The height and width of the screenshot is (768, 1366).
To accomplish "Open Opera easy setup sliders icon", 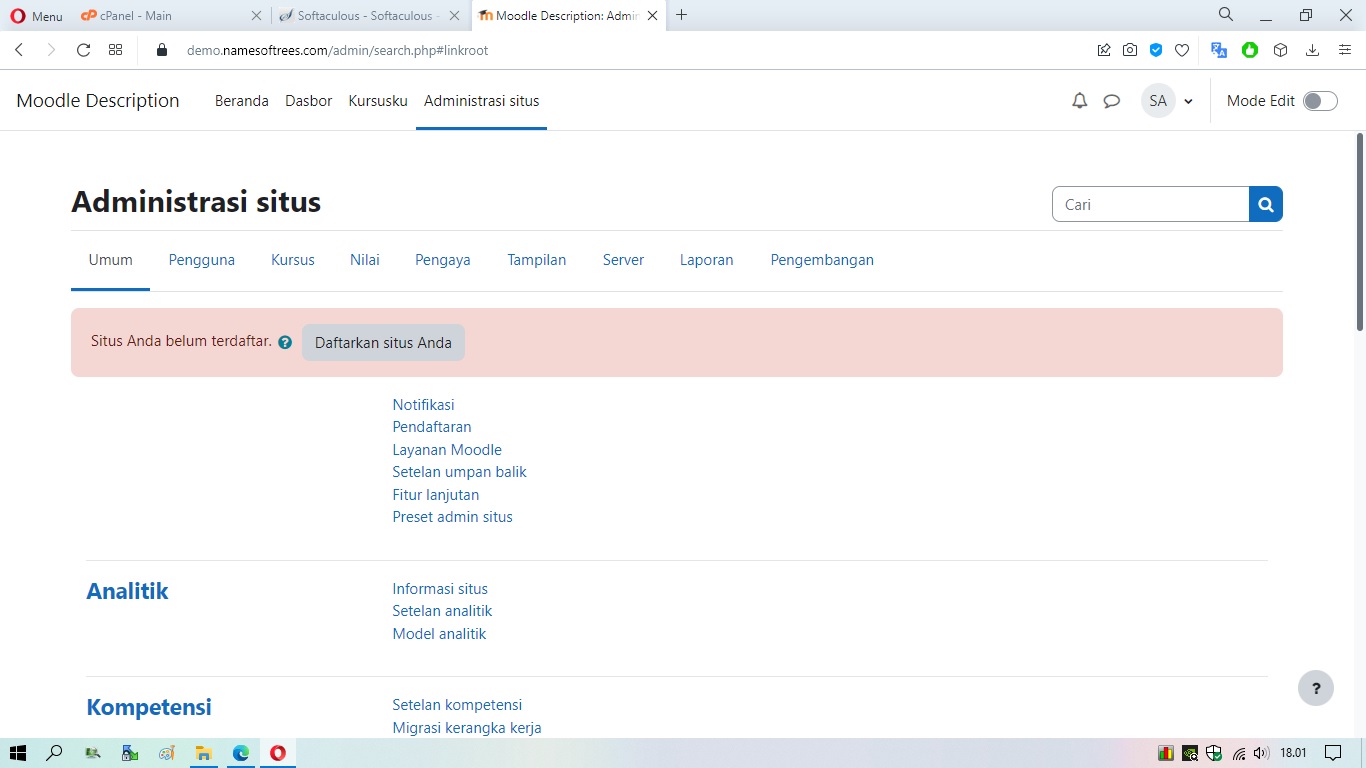I will point(1345,50).
